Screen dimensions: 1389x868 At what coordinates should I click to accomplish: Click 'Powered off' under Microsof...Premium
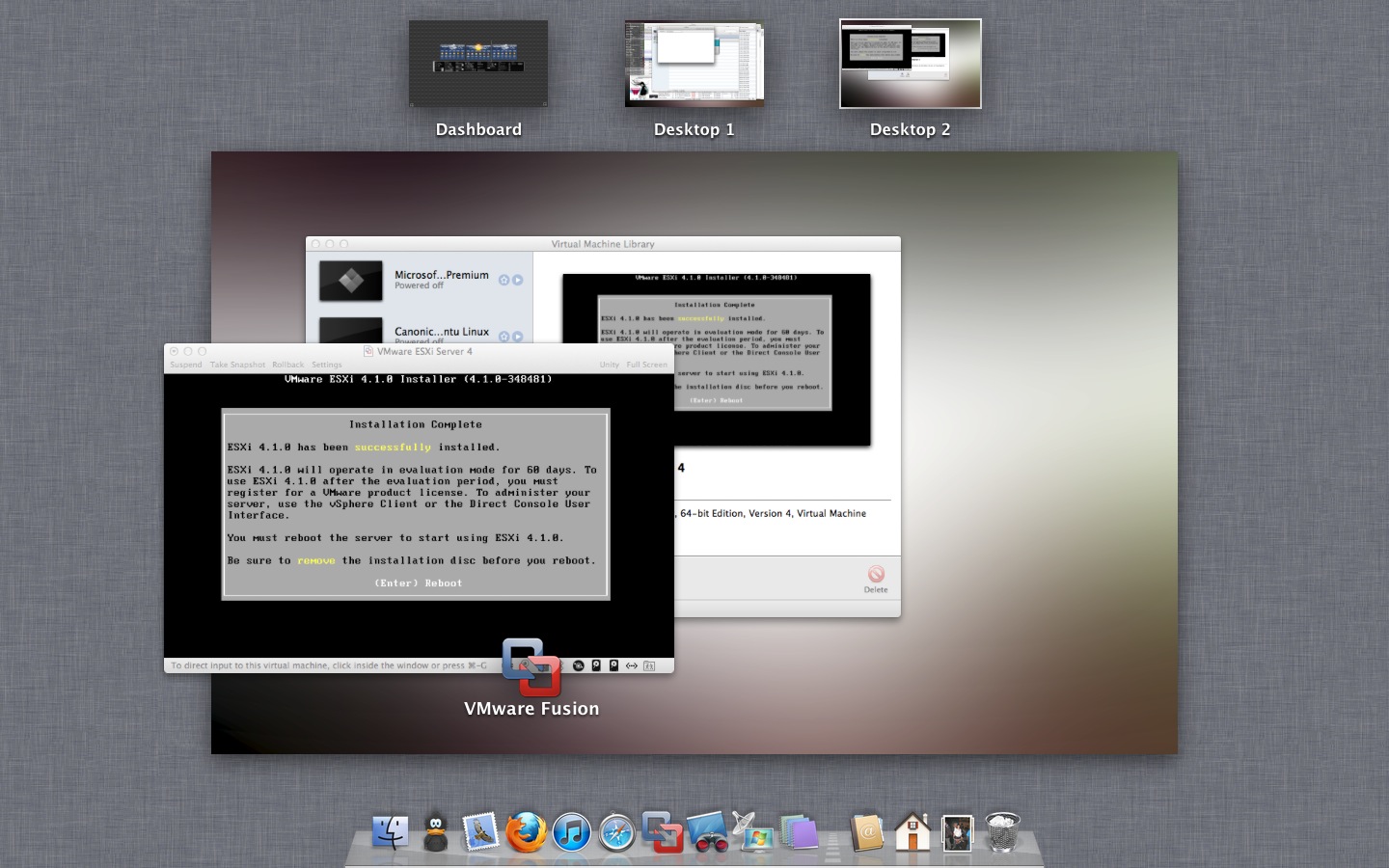pos(419,285)
